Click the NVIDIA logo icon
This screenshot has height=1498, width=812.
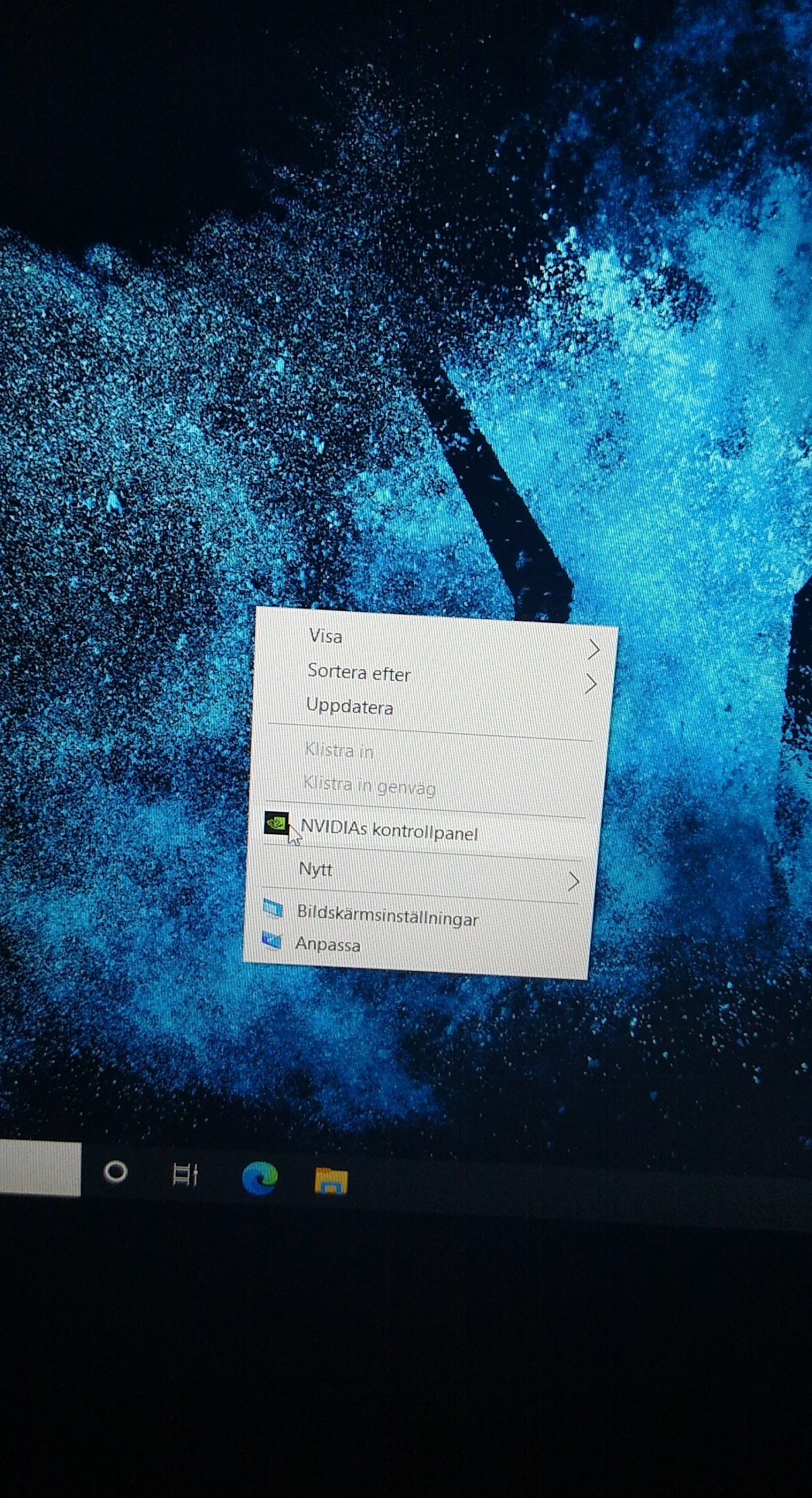pyautogui.click(x=276, y=823)
